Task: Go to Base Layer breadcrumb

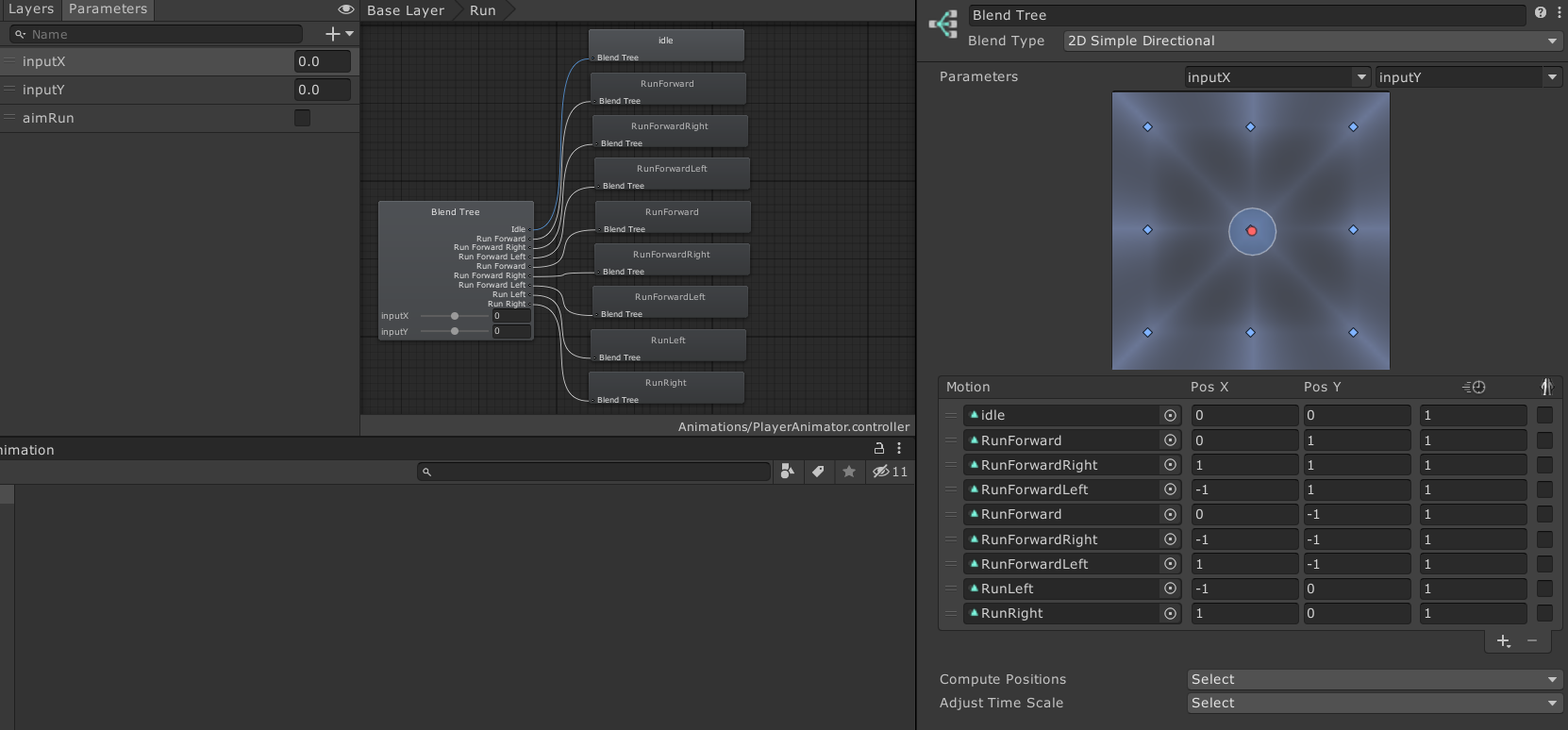Action: point(406,10)
